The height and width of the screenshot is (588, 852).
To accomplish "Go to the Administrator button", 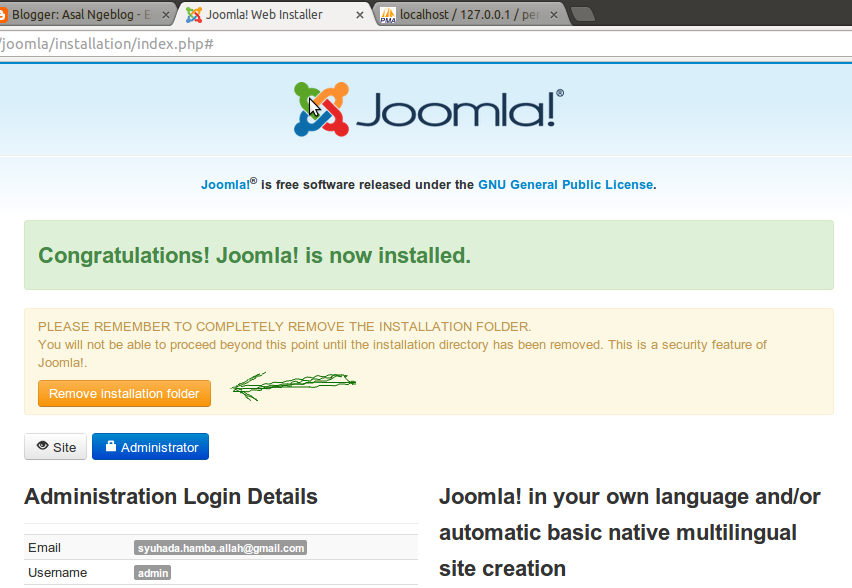I will (151, 447).
